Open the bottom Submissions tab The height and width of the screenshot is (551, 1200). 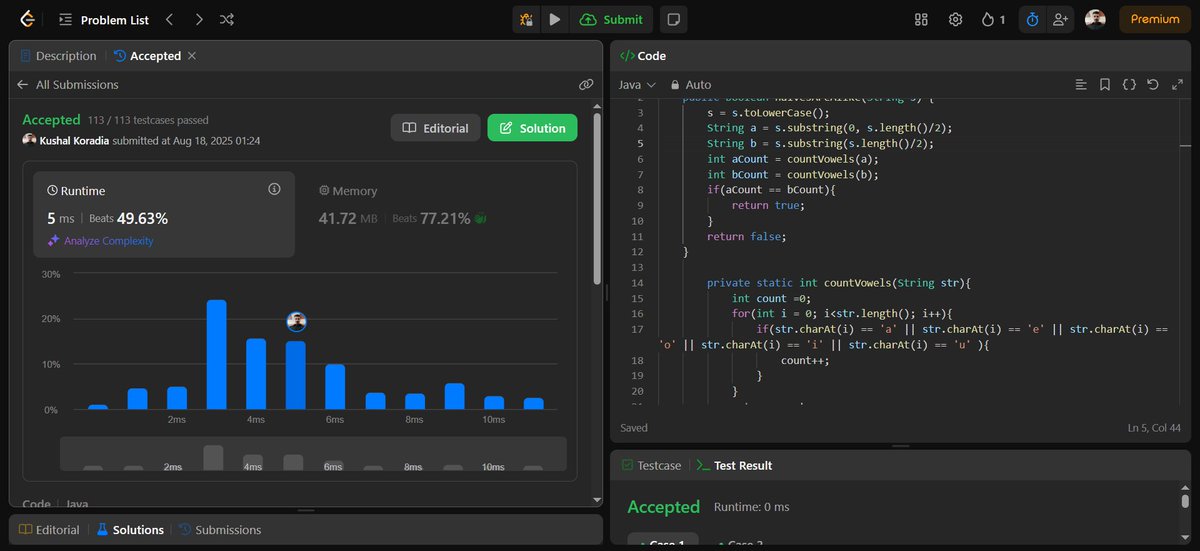coord(220,530)
